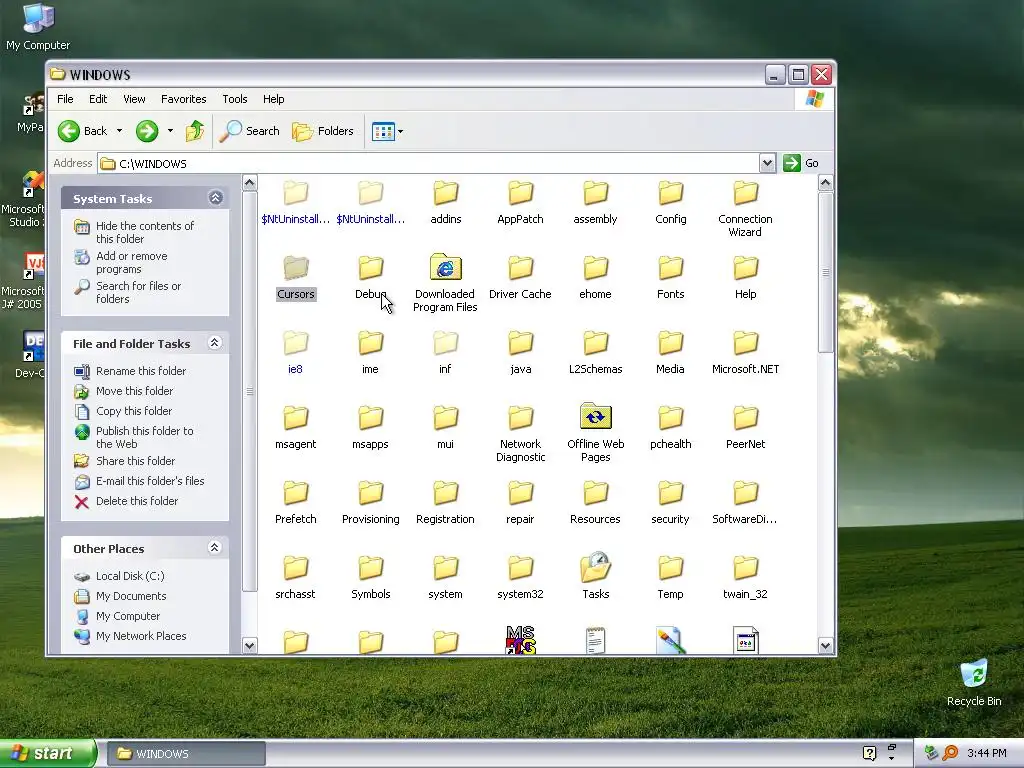
Task: Click file list scroll down arrow
Action: (x=825, y=645)
